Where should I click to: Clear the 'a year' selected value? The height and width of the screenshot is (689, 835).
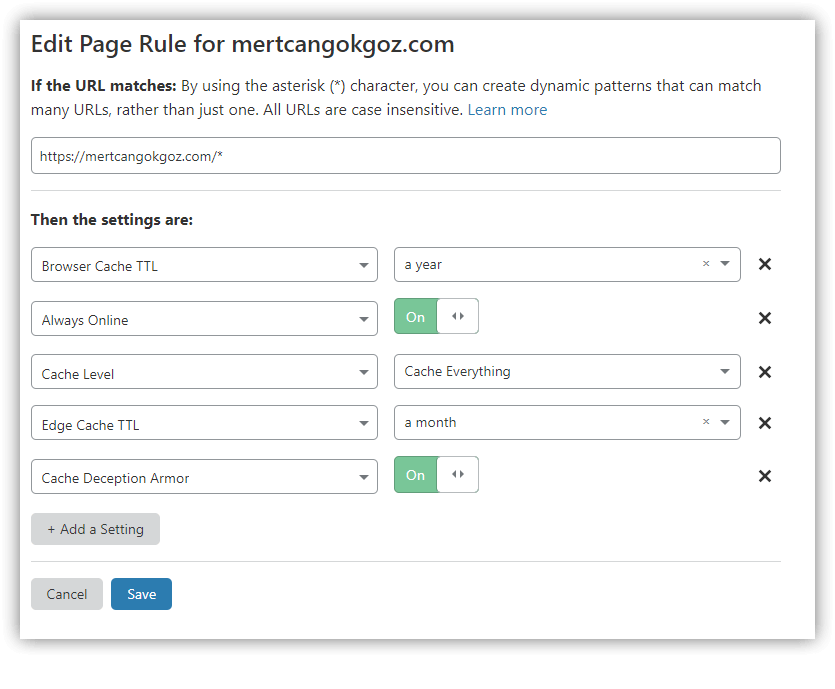[x=706, y=264]
